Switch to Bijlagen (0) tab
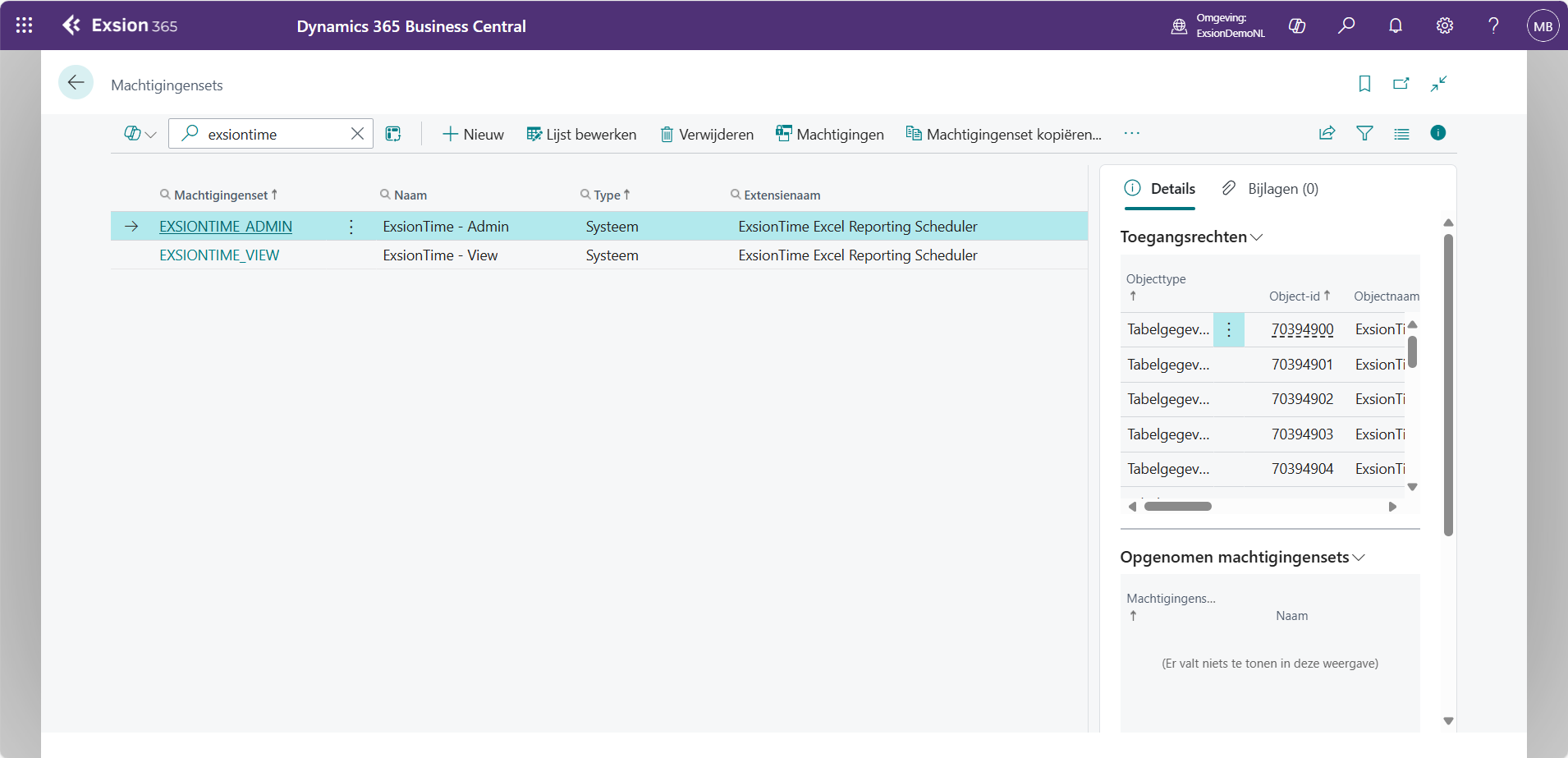The height and width of the screenshot is (758, 1568). tap(1270, 189)
